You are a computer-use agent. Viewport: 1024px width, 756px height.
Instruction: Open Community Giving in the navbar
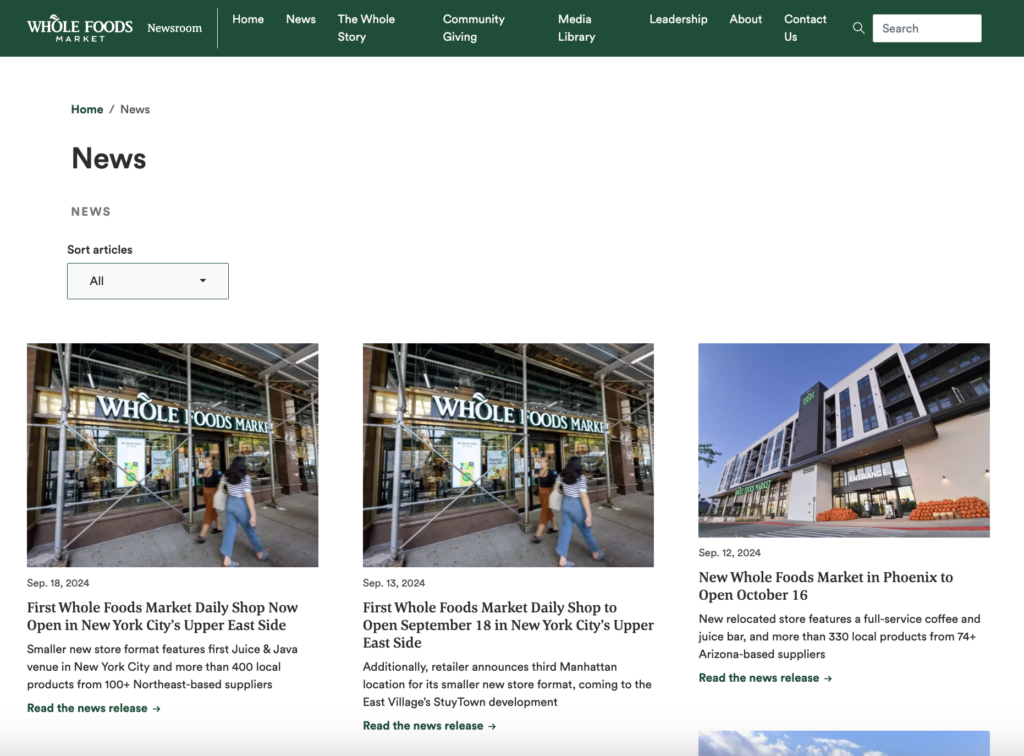(473, 28)
